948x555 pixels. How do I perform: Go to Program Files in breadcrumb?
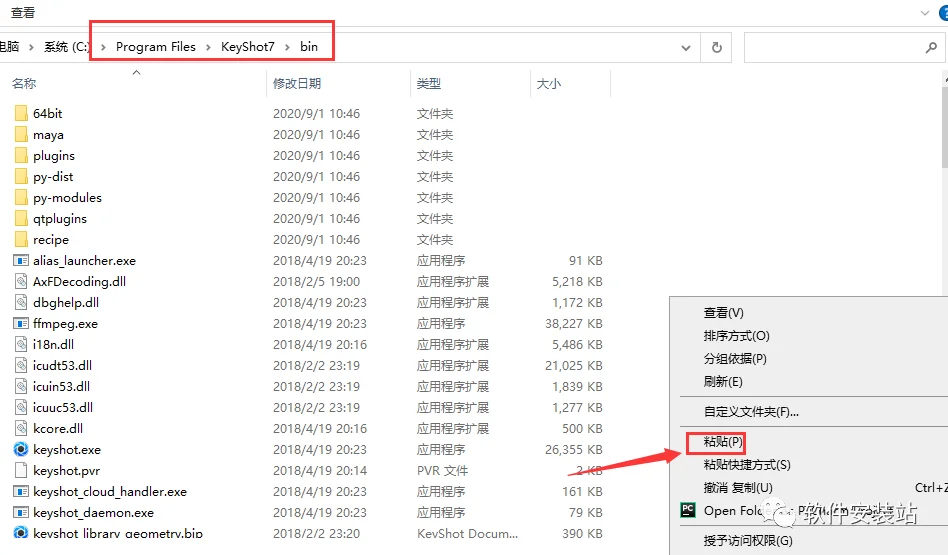156,47
